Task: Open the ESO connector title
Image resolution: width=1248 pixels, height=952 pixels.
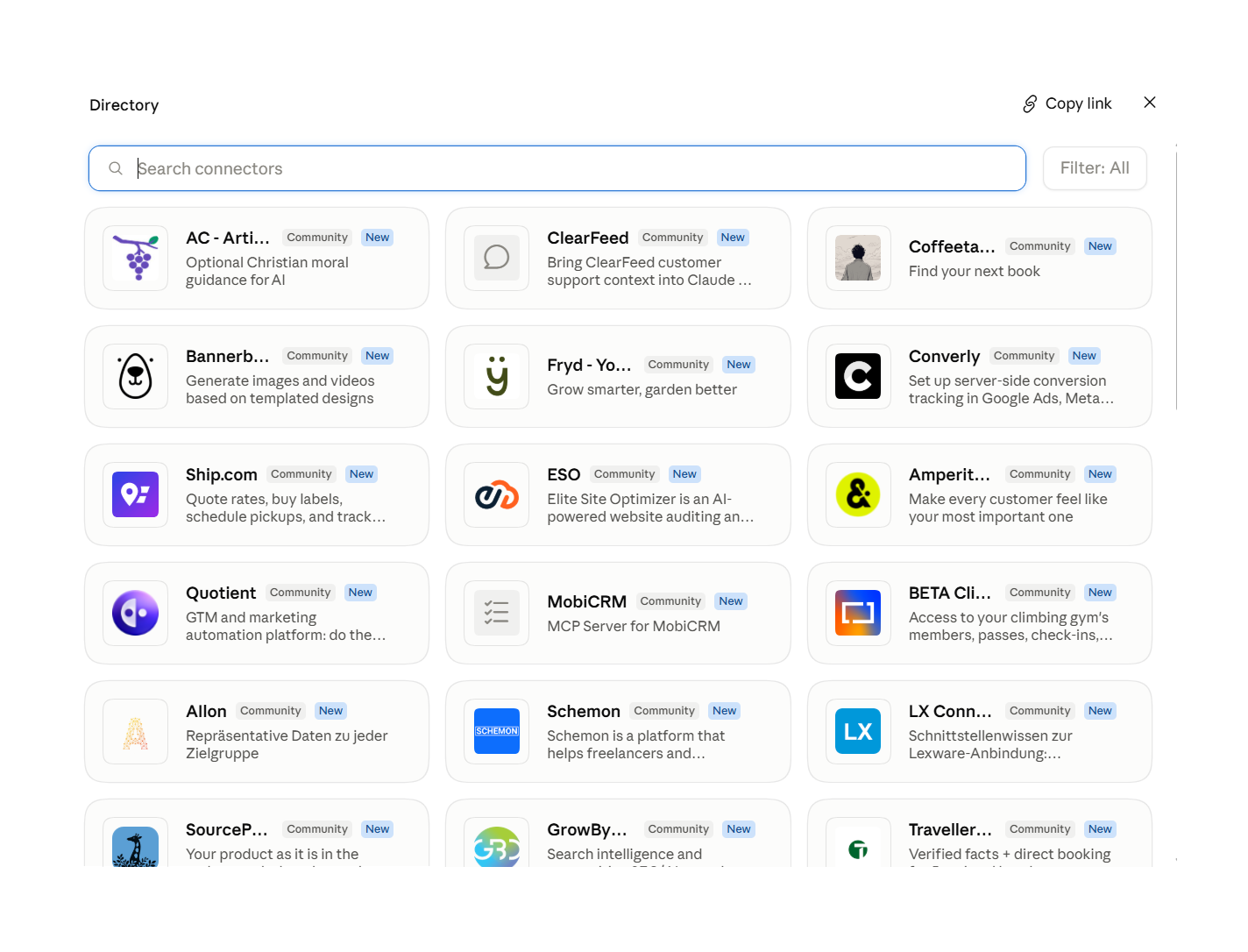Action: (564, 474)
